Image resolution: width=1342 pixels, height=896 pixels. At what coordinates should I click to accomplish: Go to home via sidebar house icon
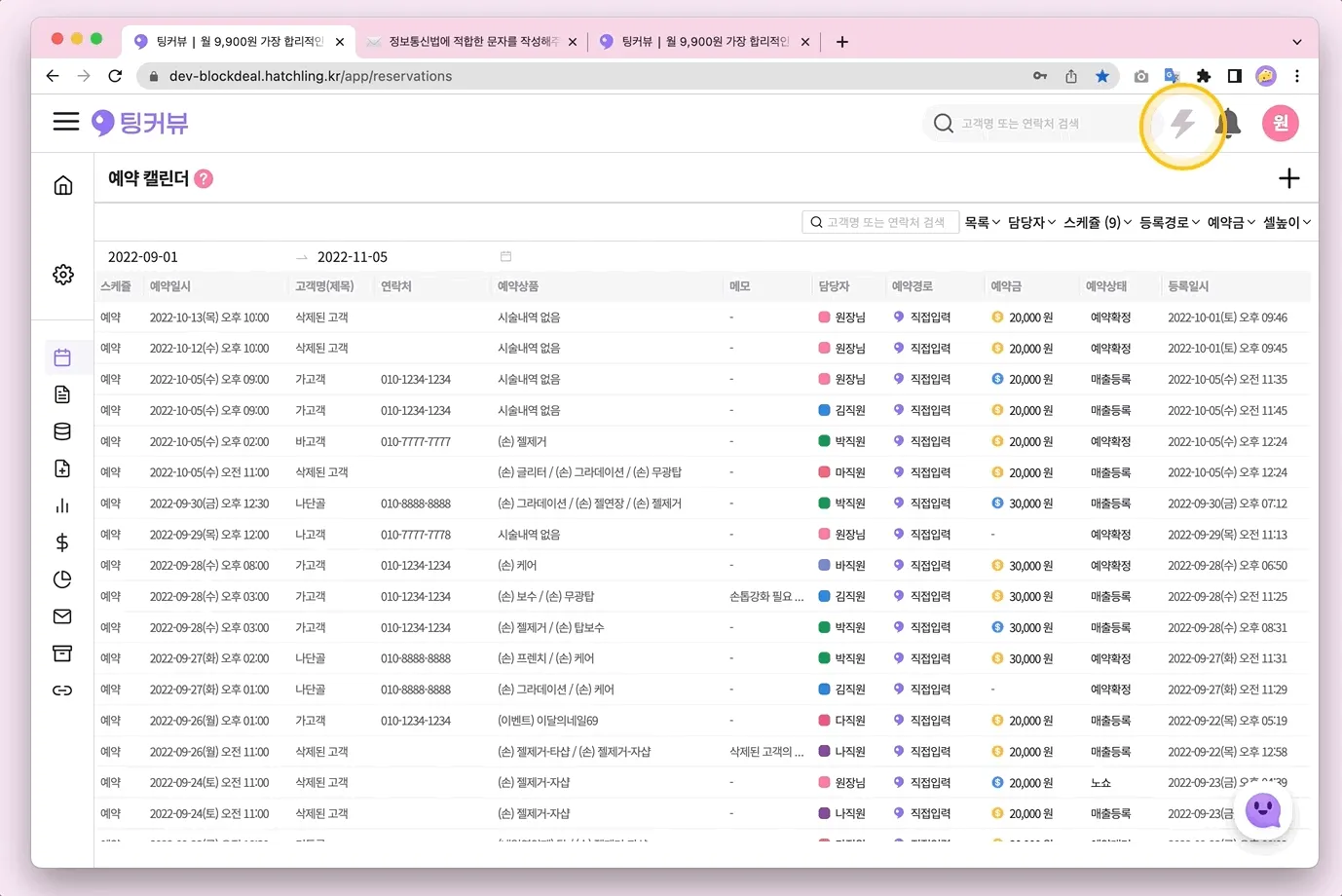[63, 185]
